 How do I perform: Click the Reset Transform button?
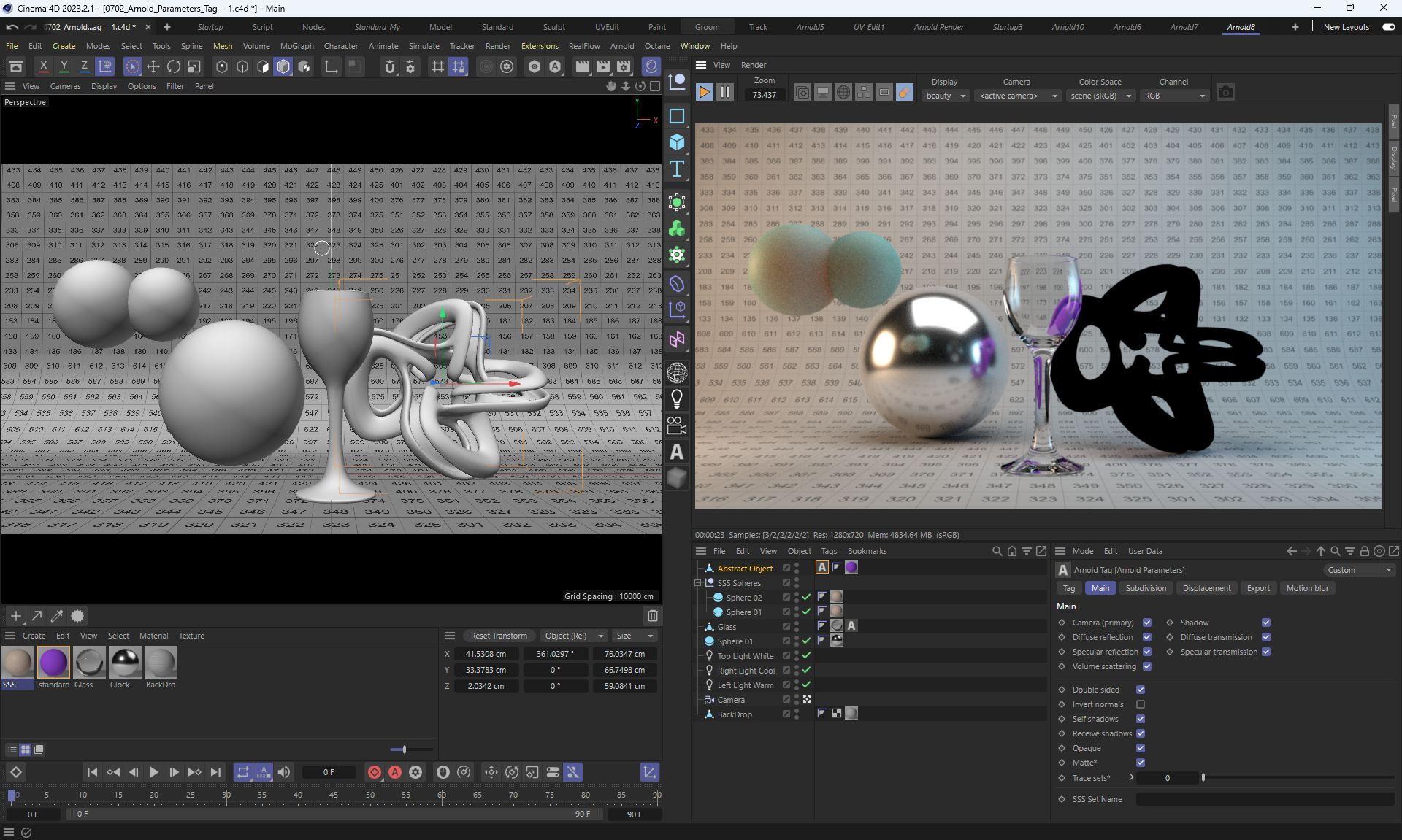[x=499, y=636]
